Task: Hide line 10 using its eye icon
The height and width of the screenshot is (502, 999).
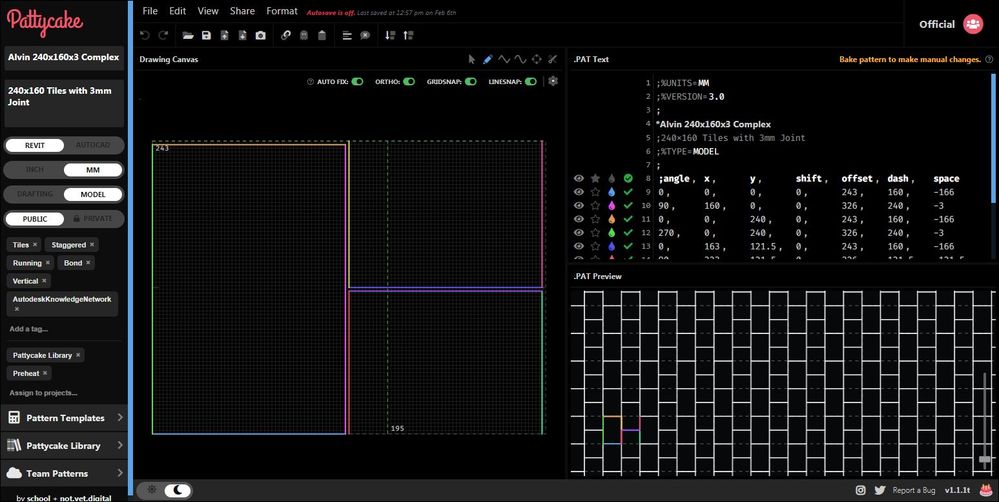Action: point(578,205)
